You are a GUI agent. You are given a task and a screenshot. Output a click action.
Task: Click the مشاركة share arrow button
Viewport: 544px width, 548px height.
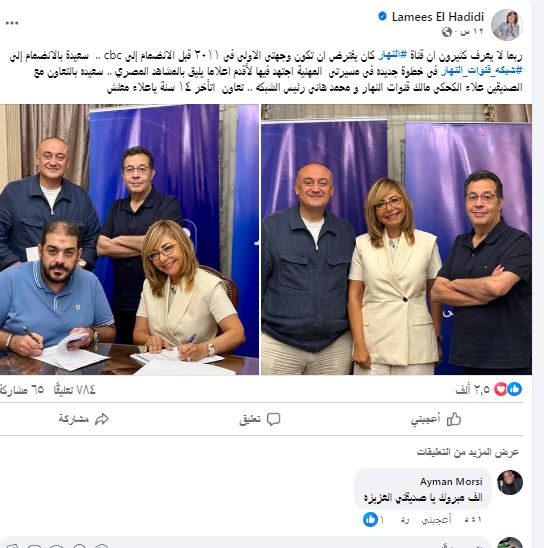tap(84, 419)
